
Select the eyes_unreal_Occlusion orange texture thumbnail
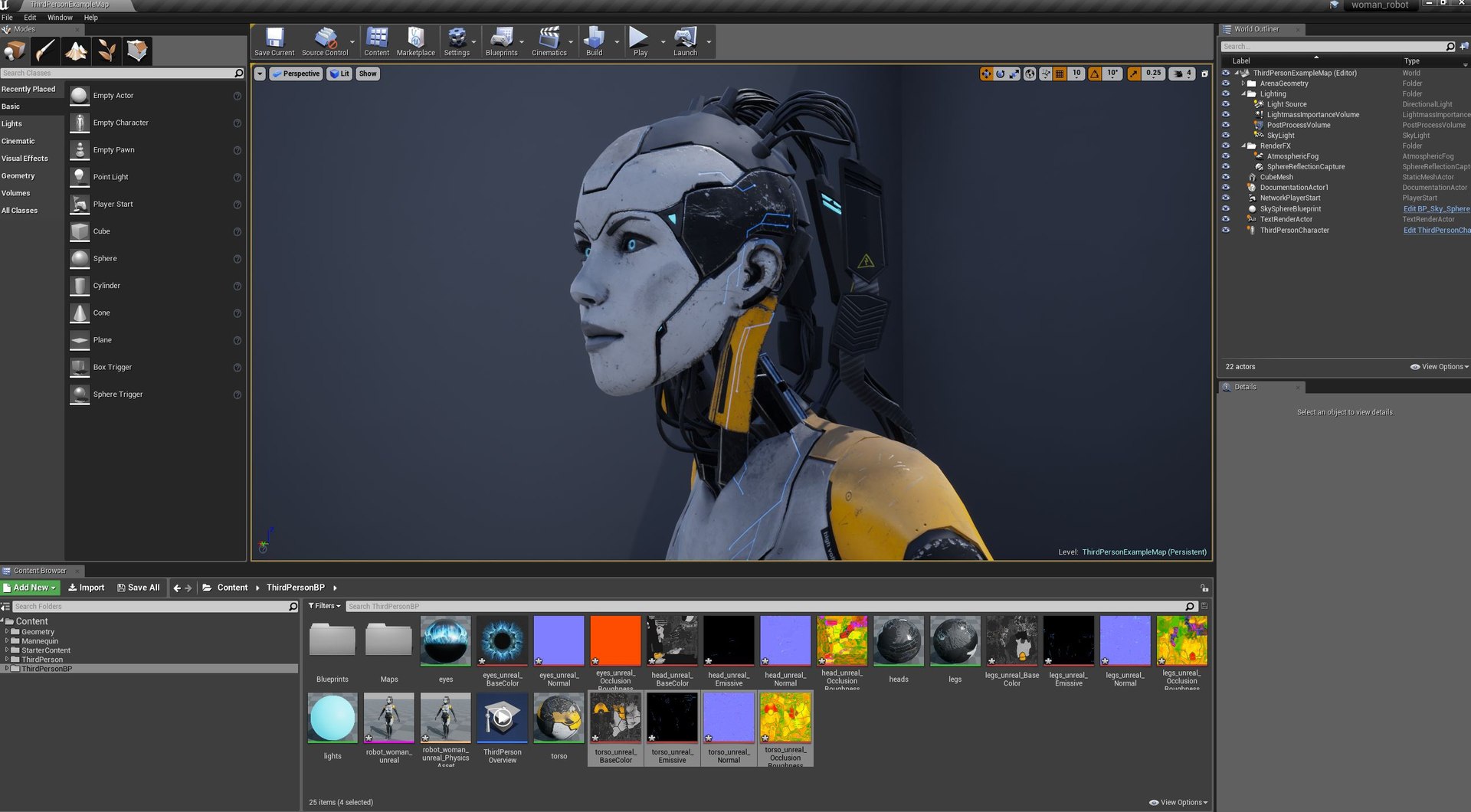615,641
